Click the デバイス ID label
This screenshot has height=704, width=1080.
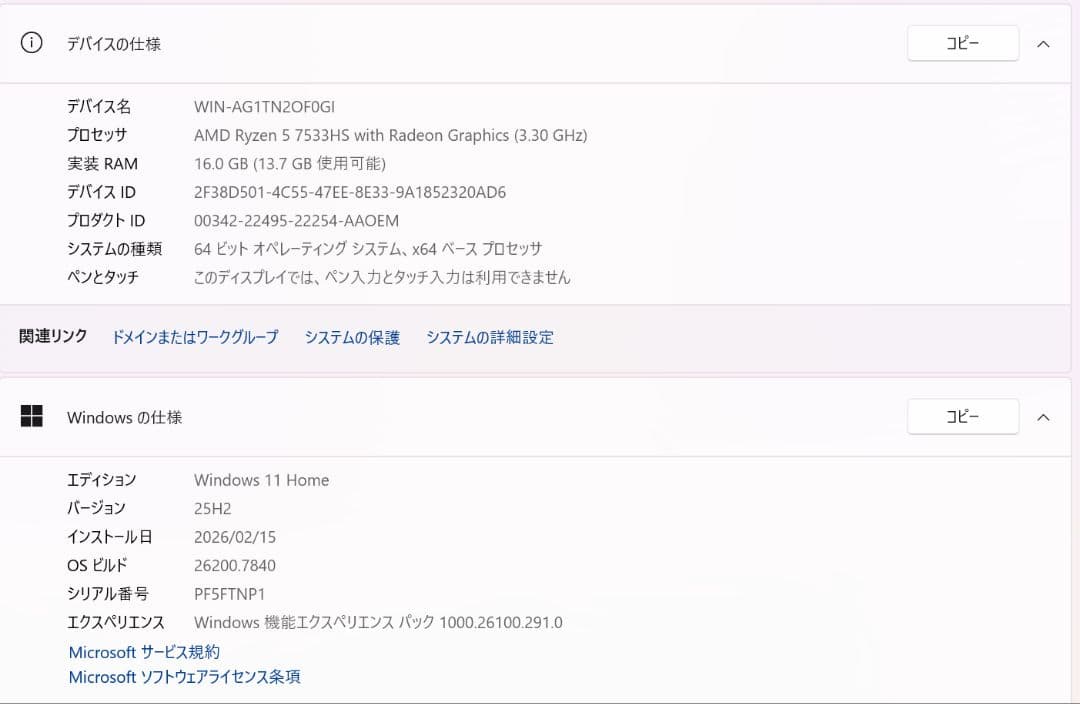point(101,192)
